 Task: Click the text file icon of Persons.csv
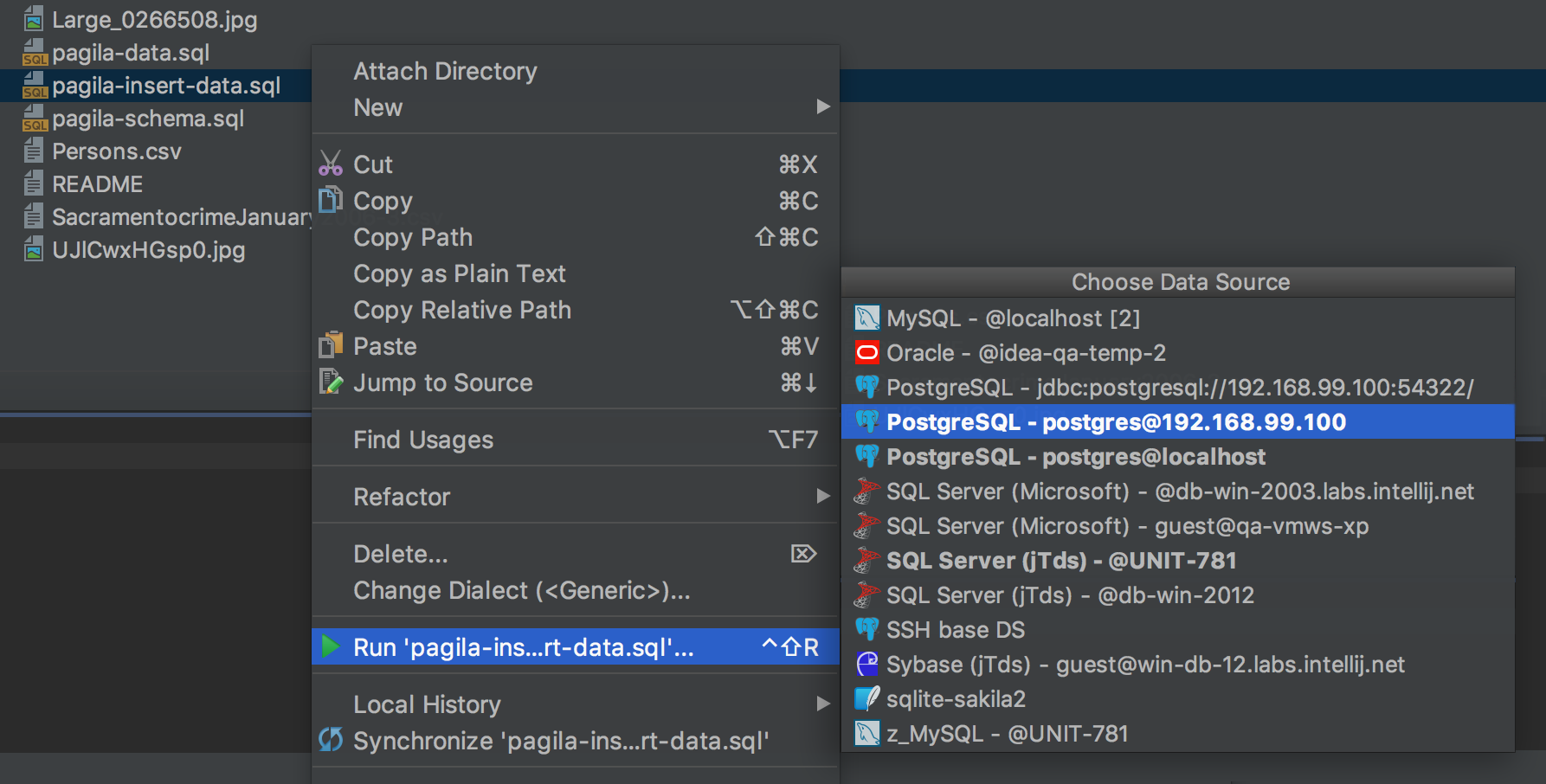(x=34, y=151)
